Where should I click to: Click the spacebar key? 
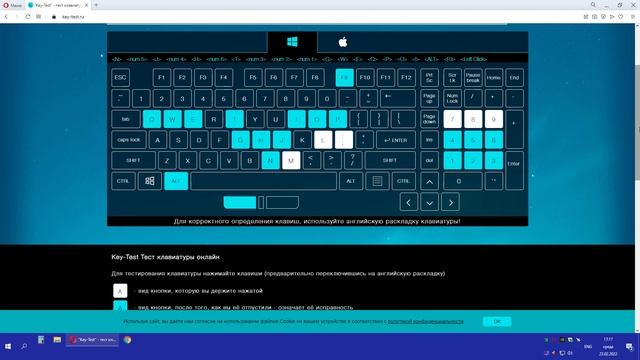tap(264, 181)
